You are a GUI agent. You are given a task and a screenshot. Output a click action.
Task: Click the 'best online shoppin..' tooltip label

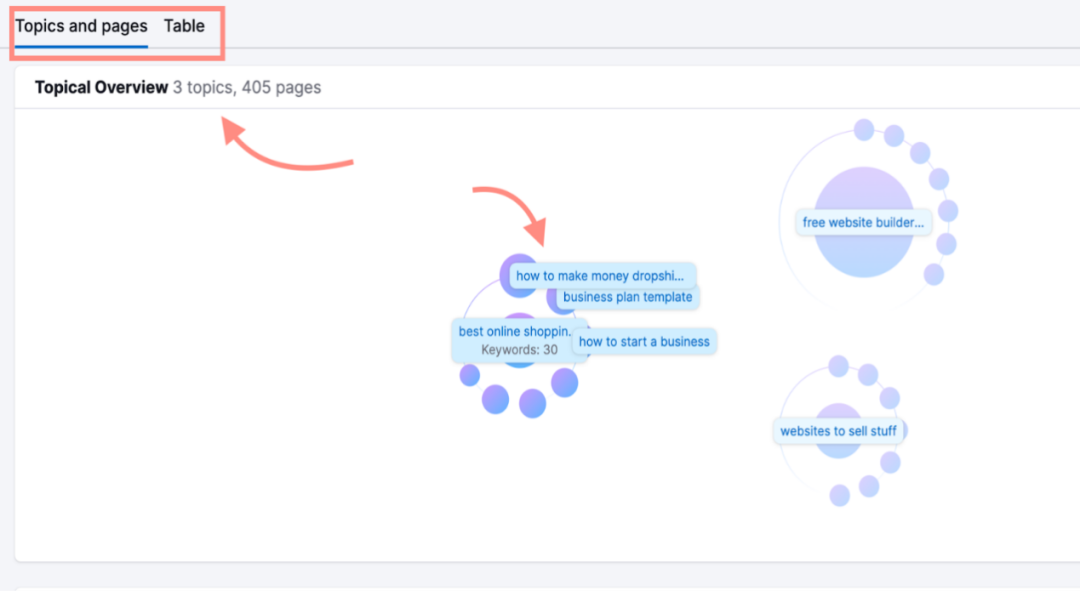(515, 331)
